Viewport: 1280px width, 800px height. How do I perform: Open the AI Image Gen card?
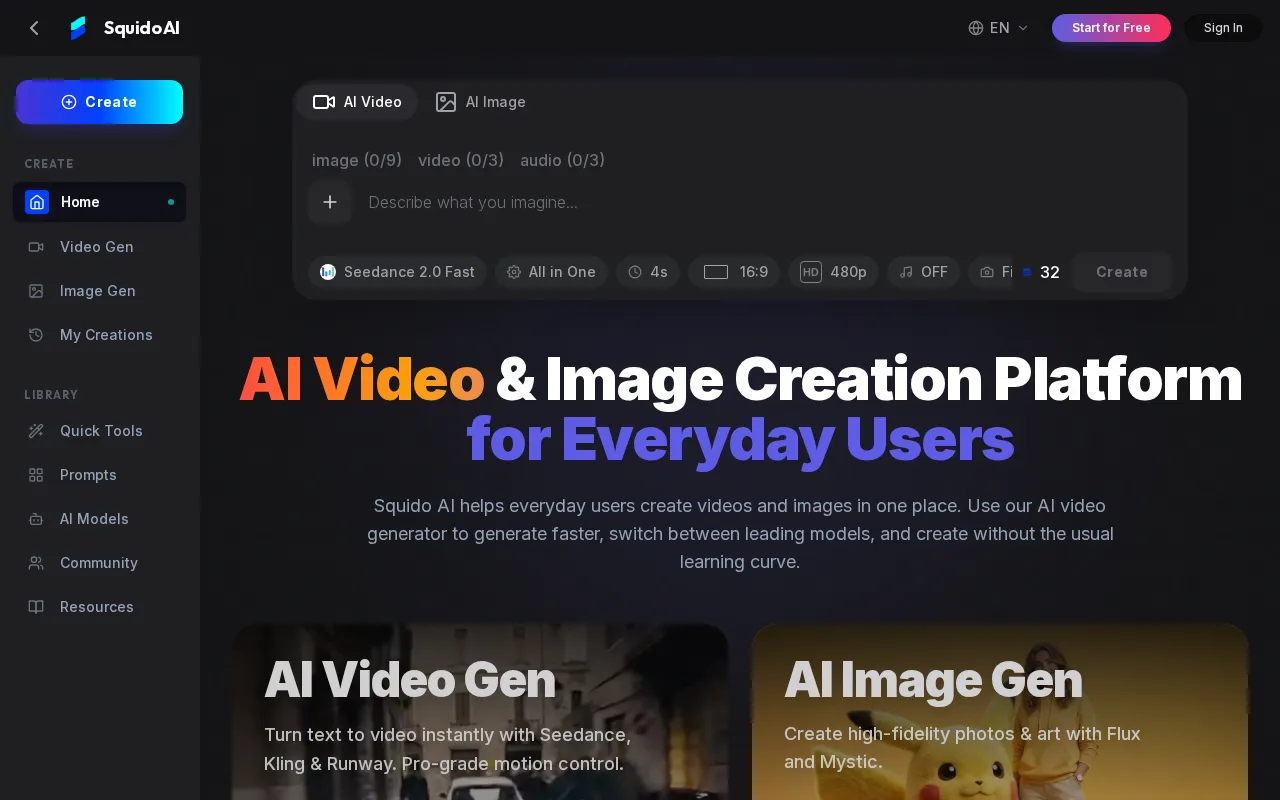[x=1000, y=712]
